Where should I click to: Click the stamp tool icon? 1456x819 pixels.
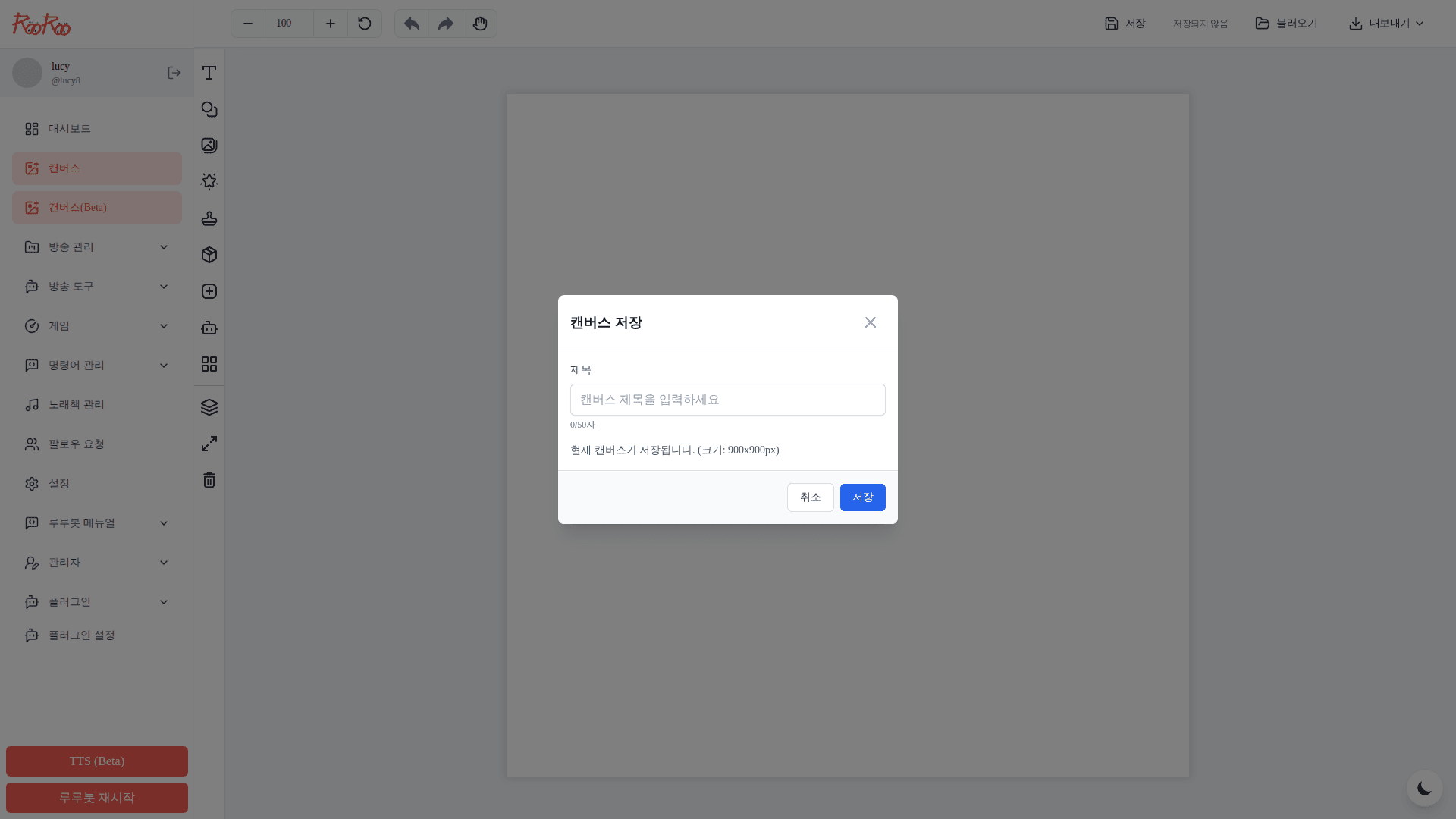click(209, 218)
